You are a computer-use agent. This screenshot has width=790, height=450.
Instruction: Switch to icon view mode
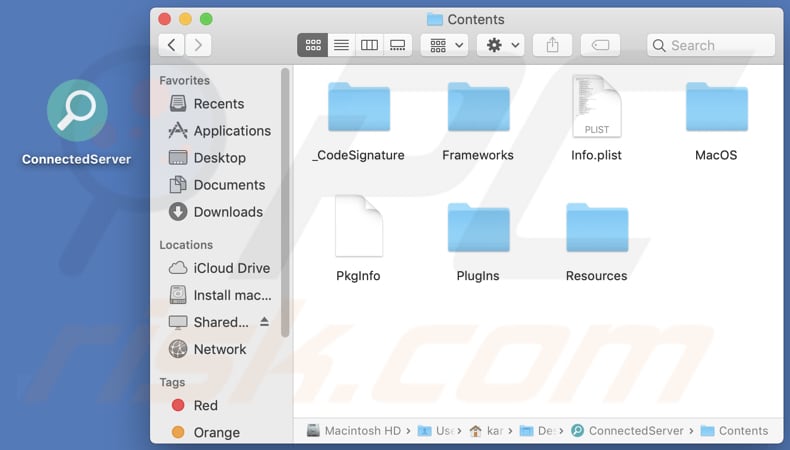click(x=312, y=45)
